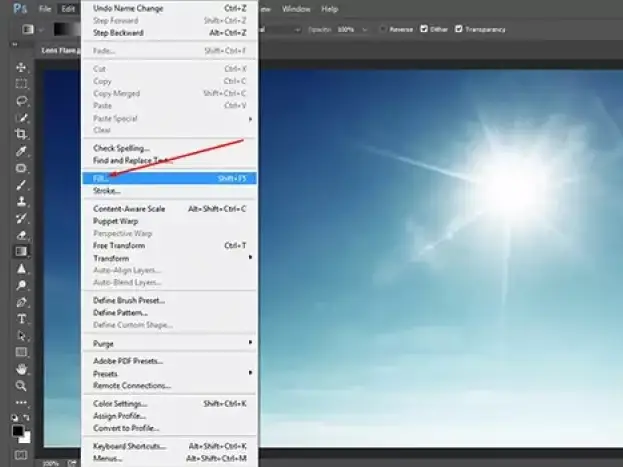Viewport: 623px width, 467px height.
Task: Select the History Brush tool
Action: click(21, 218)
